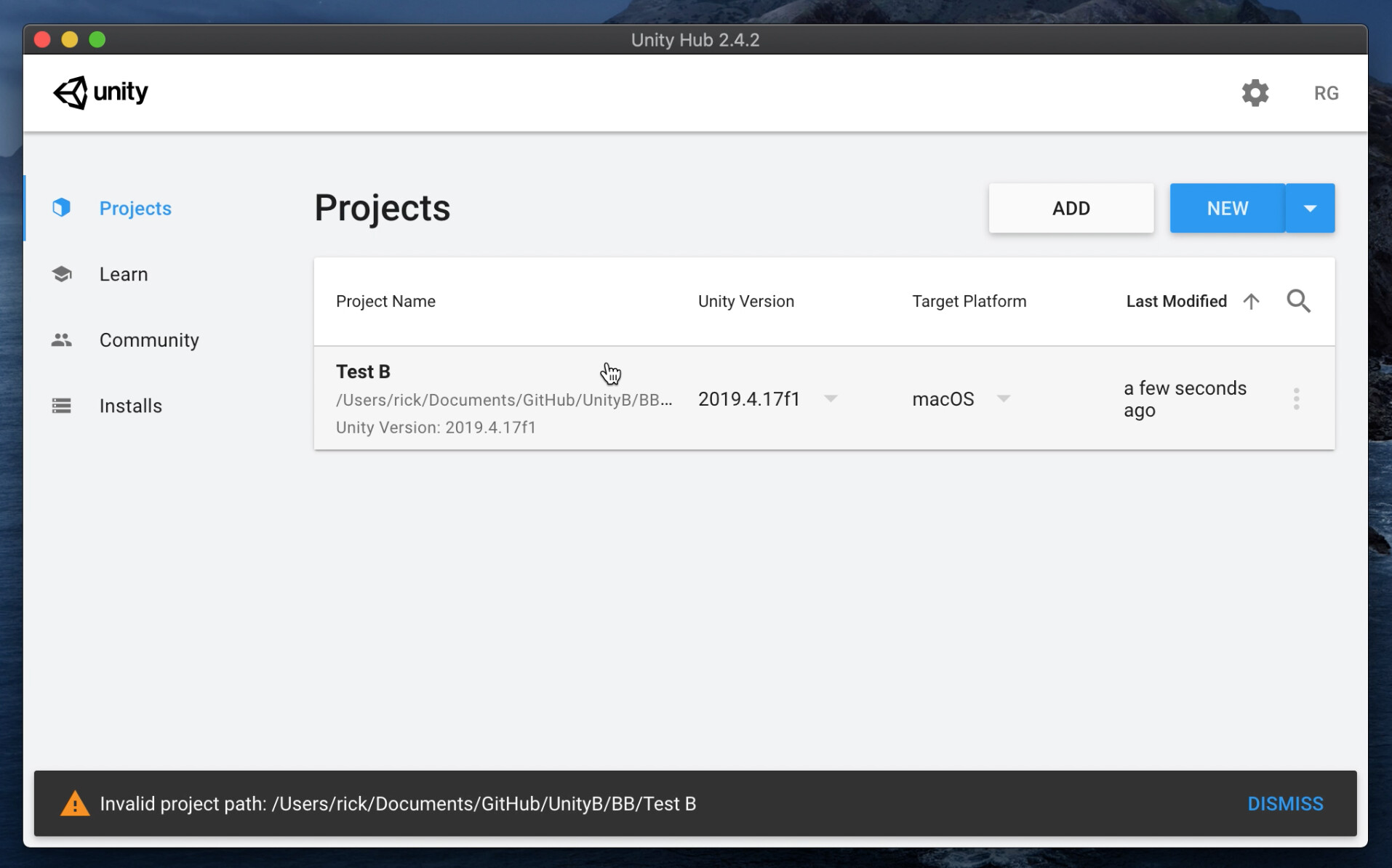Click 'a few seconds ago' timestamp
This screenshot has width=1392, height=868.
pyautogui.click(x=1185, y=399)
